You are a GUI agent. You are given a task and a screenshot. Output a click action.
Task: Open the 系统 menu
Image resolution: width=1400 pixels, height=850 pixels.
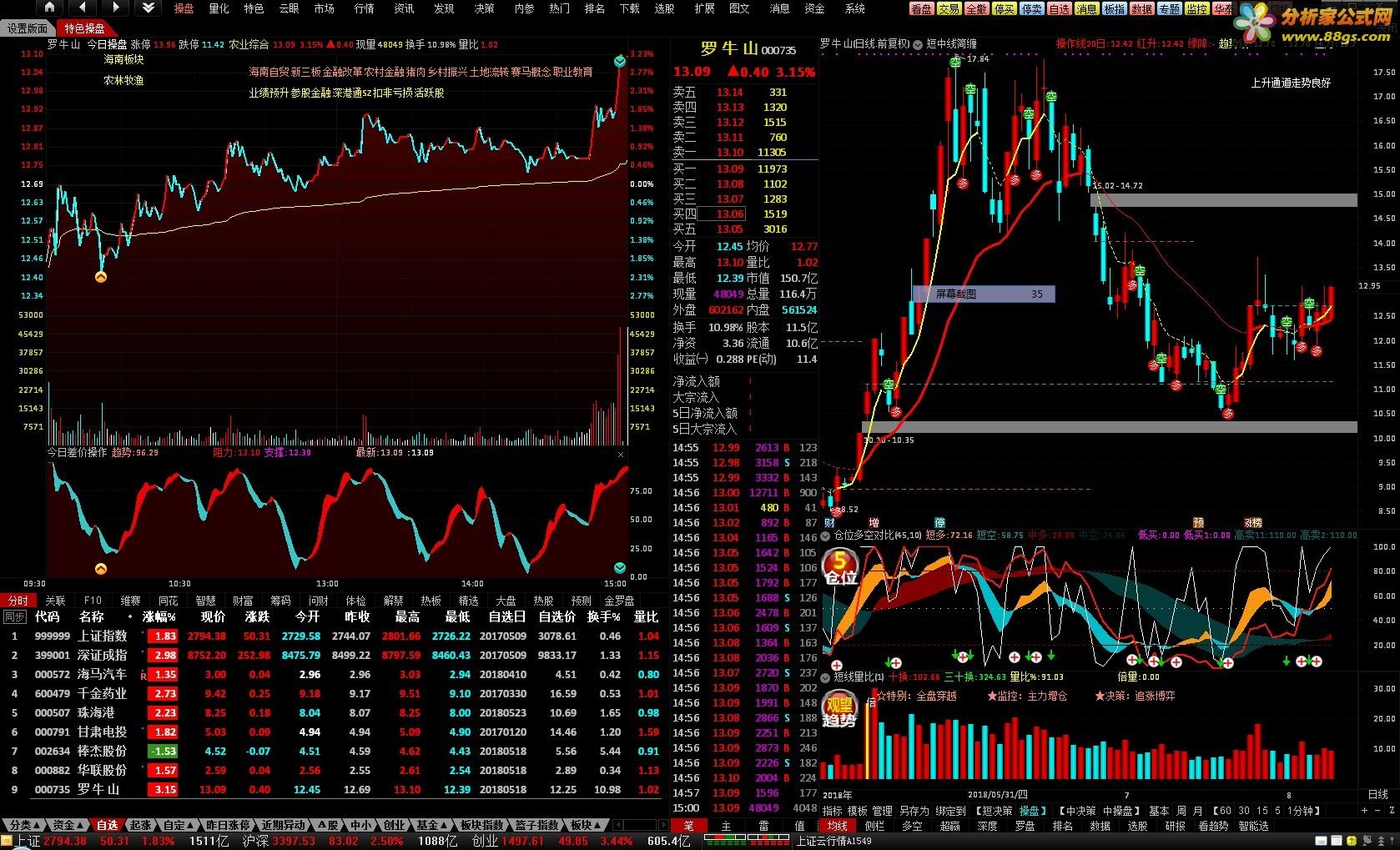855,8
